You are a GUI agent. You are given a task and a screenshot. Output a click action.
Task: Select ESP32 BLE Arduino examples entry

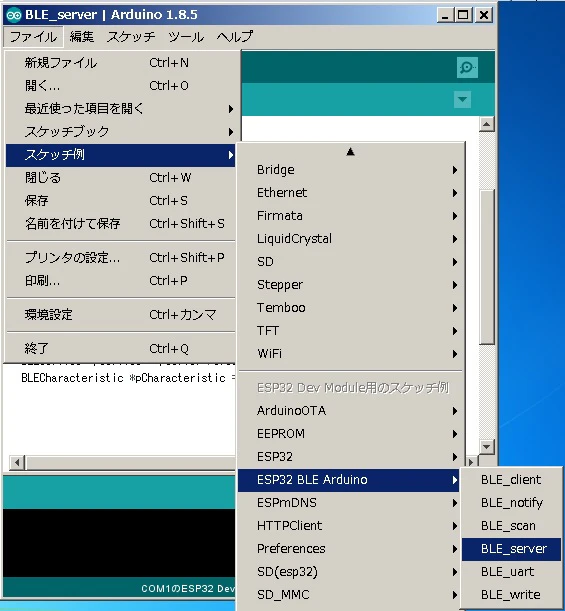coord(349,480)
